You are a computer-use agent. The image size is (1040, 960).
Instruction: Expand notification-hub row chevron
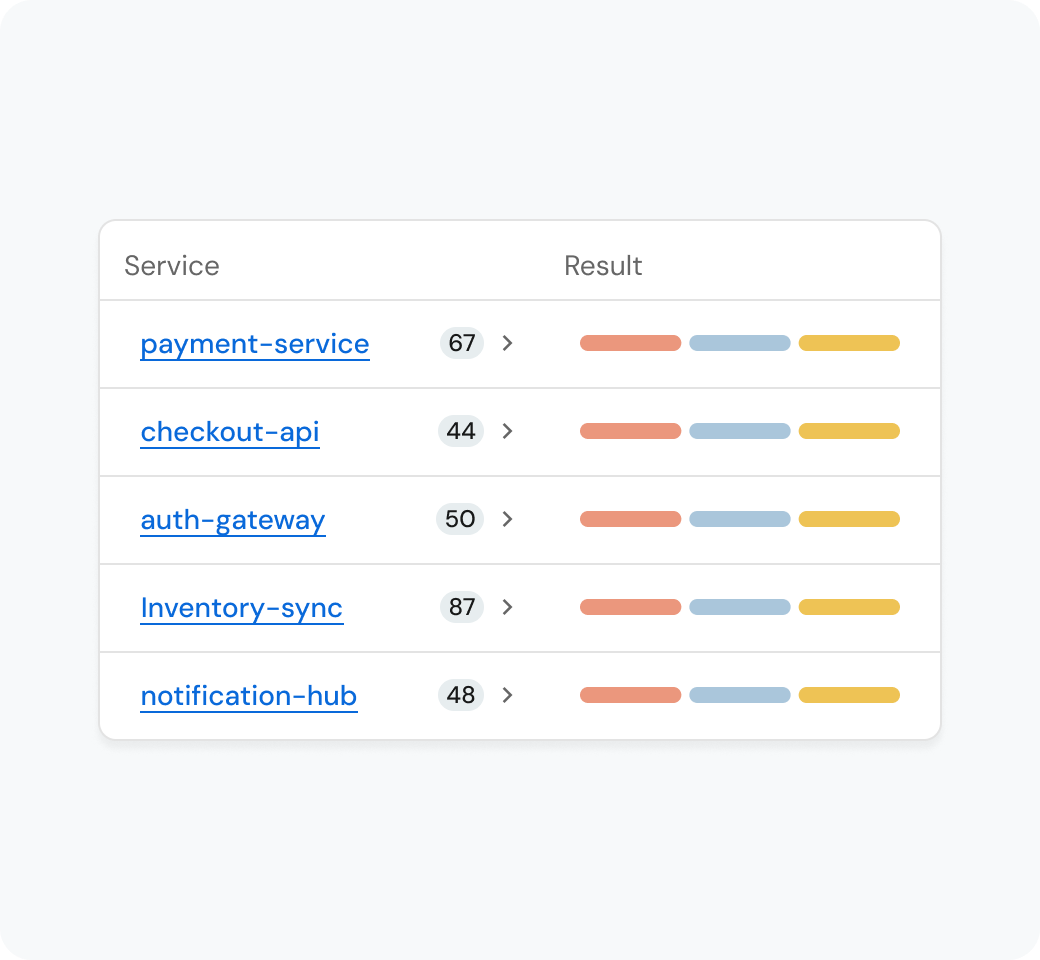click(507, 695)
